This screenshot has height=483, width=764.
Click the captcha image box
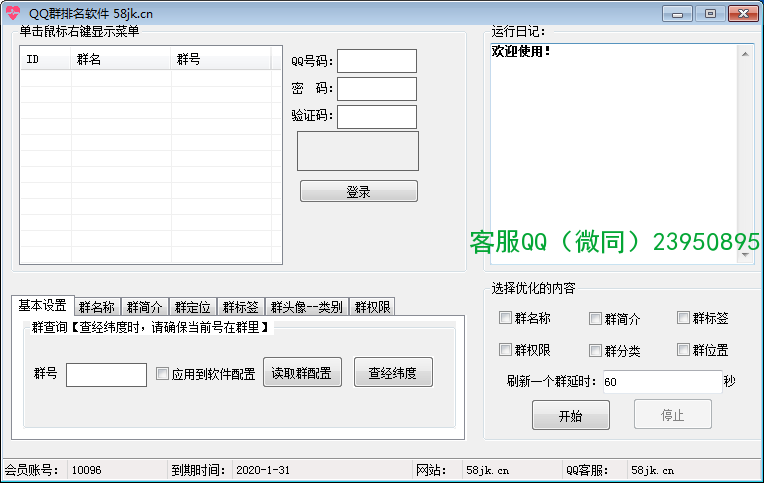pyautogui.click(x=358, y=151)
